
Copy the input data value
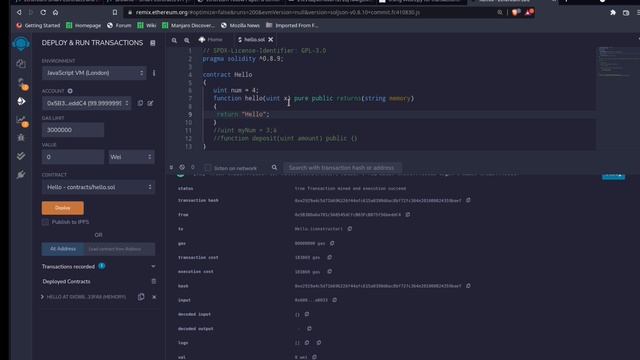(334, 300)
